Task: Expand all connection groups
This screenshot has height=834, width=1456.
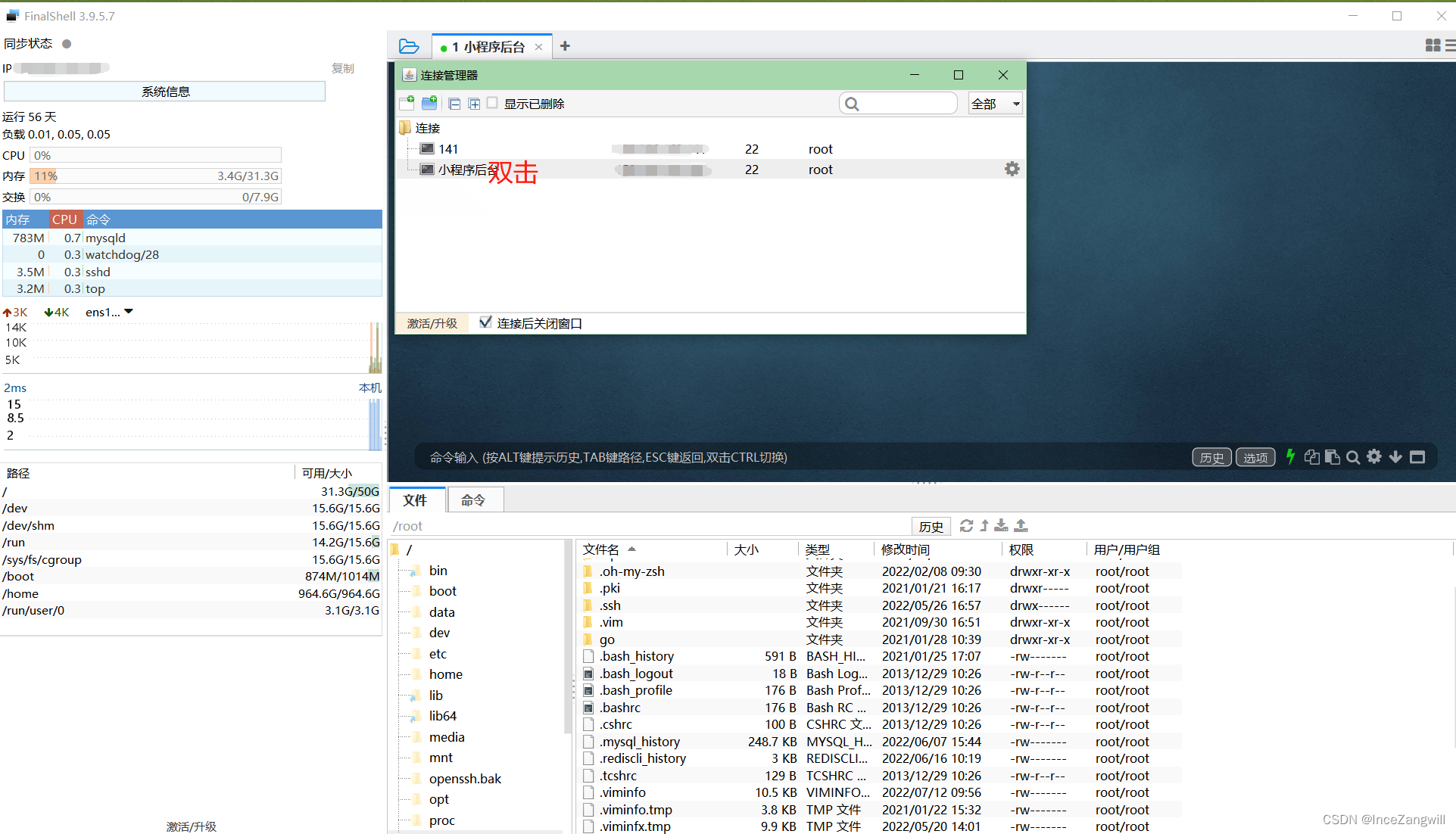Action: (x=474, y=103)
